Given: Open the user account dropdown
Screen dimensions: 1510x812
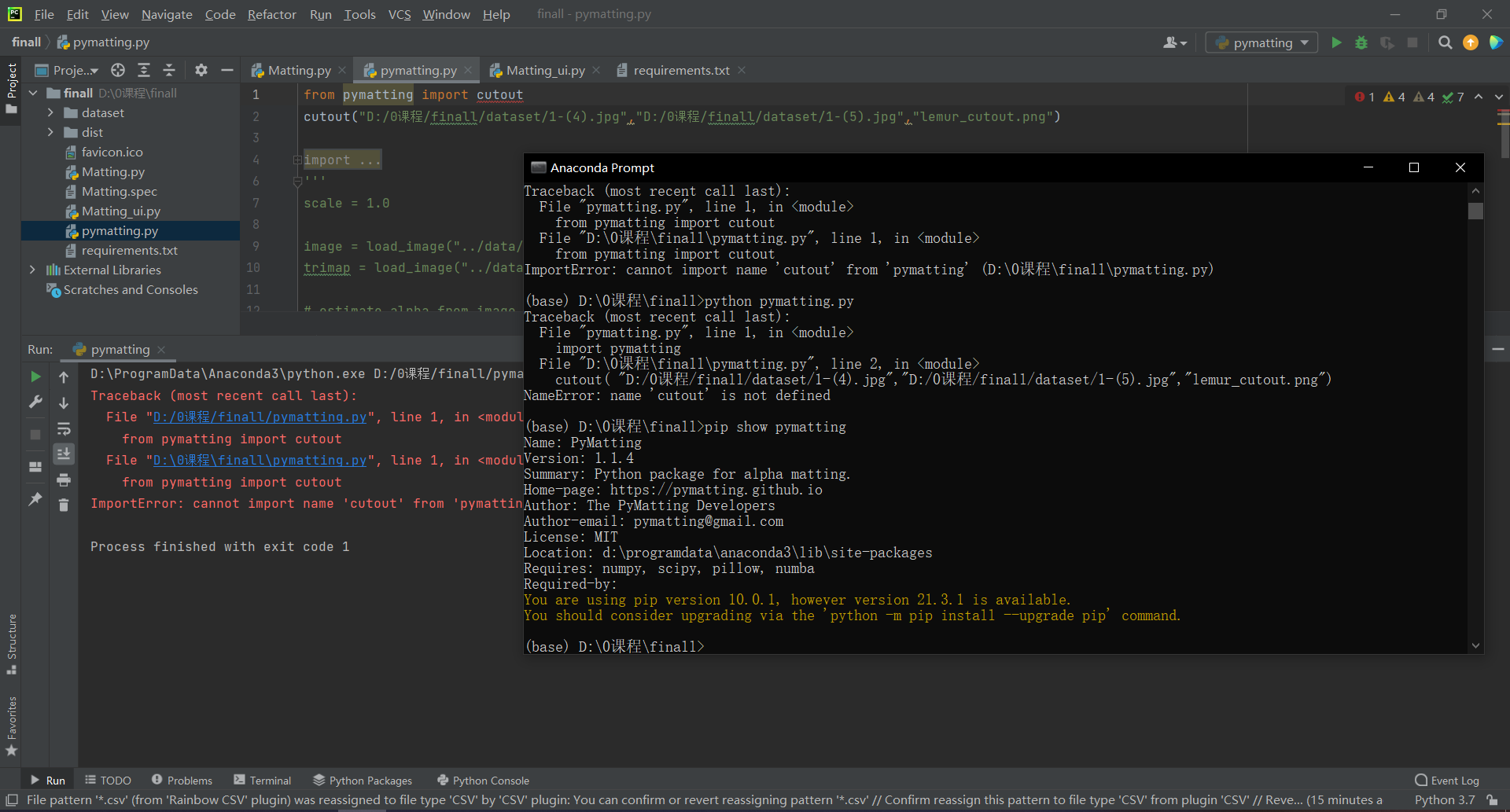Looking at the screenshot, I should pos(1175,42).
